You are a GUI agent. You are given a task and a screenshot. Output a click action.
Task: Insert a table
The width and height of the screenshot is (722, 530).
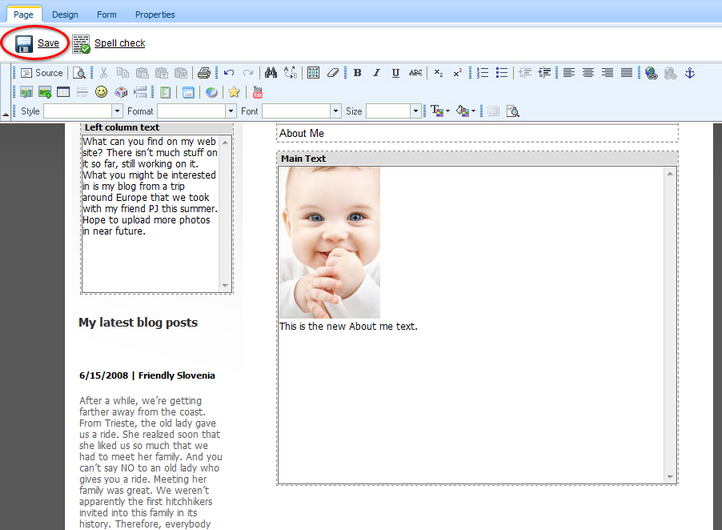tap(64, 92)
